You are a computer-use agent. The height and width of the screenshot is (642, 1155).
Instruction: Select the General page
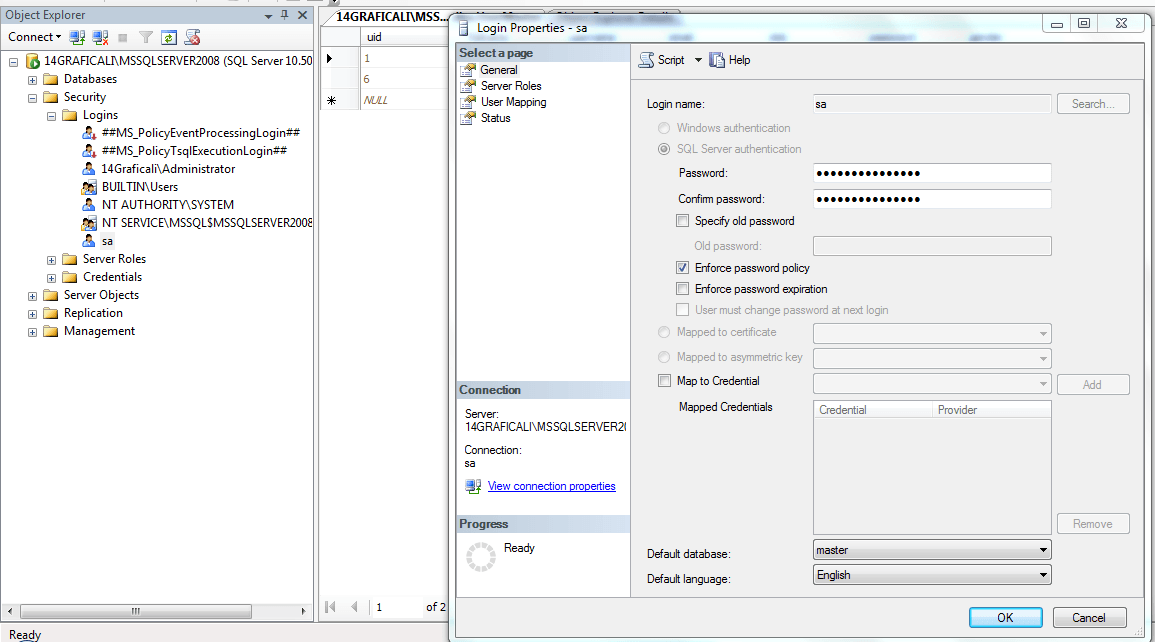(x=499, y=70)
